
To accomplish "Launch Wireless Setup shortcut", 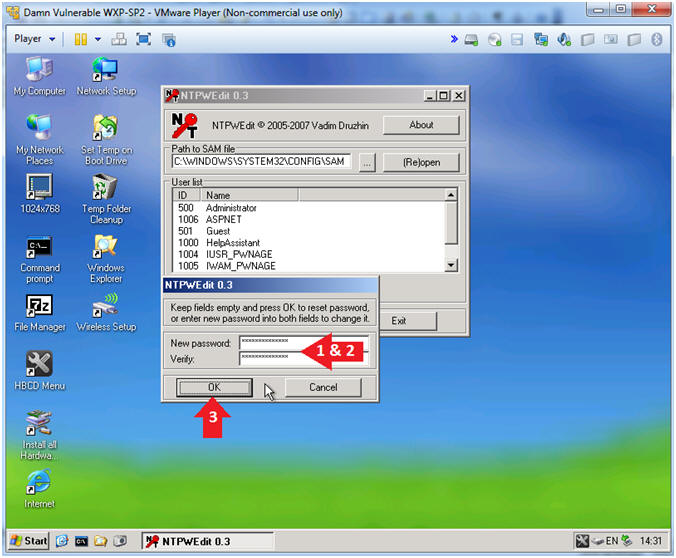I will (106, 313).
